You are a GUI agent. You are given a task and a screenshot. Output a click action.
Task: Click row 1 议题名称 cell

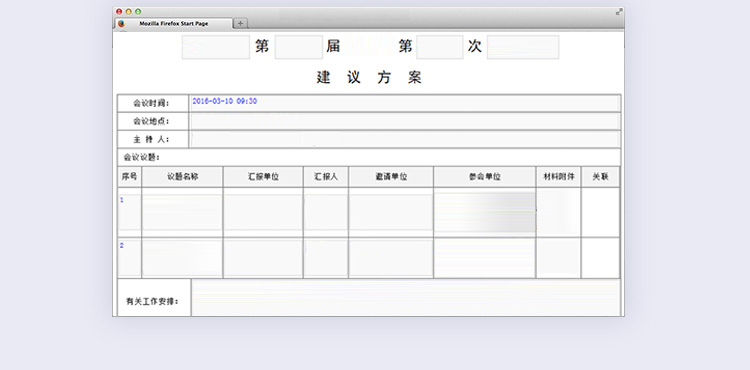[182, 212]
